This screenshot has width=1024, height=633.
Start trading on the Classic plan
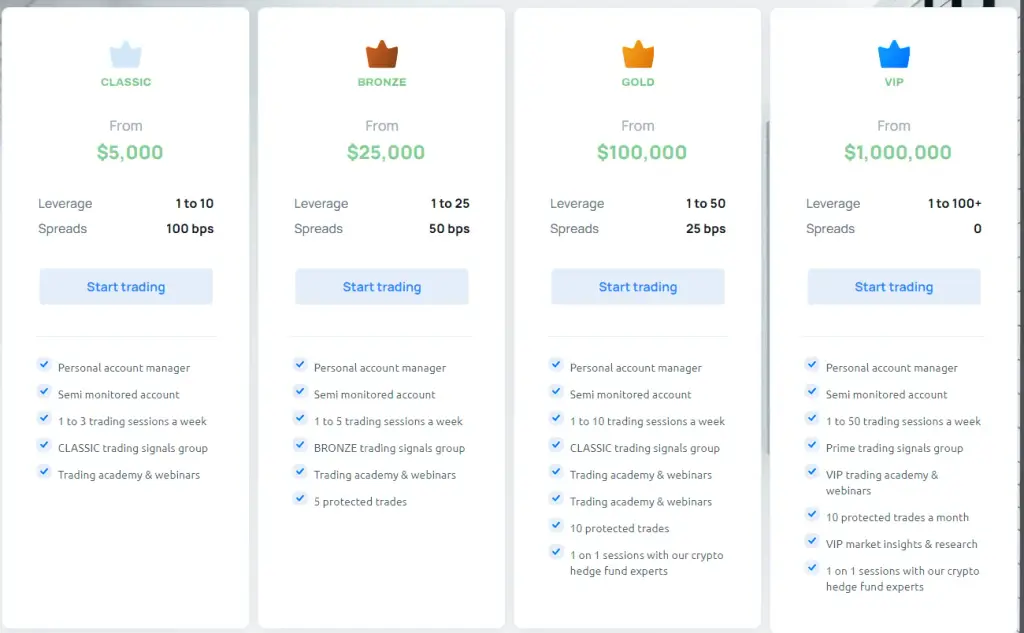pos(126,287)
